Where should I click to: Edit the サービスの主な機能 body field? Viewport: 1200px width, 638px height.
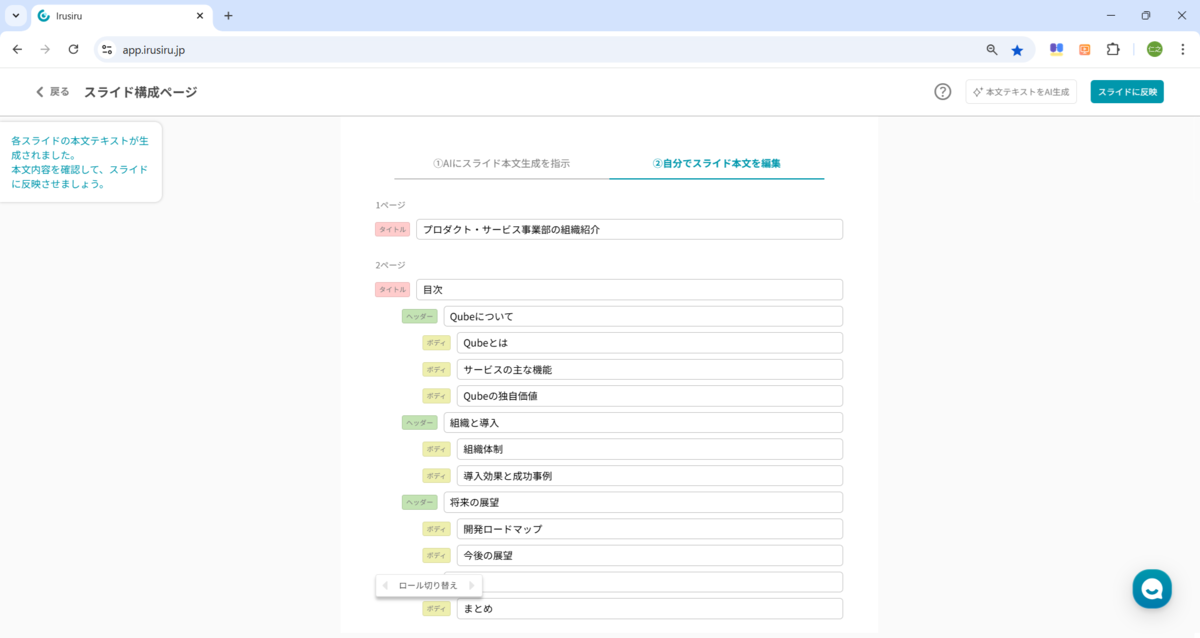tap(650, 369)
